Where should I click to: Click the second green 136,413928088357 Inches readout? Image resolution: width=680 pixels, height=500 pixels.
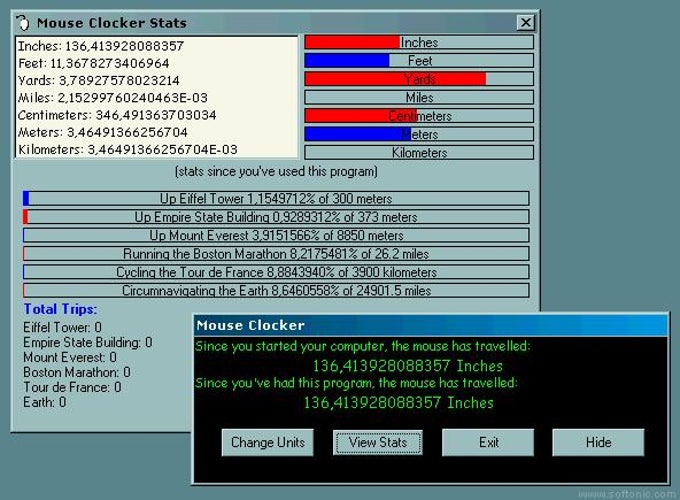coord(398,402)
